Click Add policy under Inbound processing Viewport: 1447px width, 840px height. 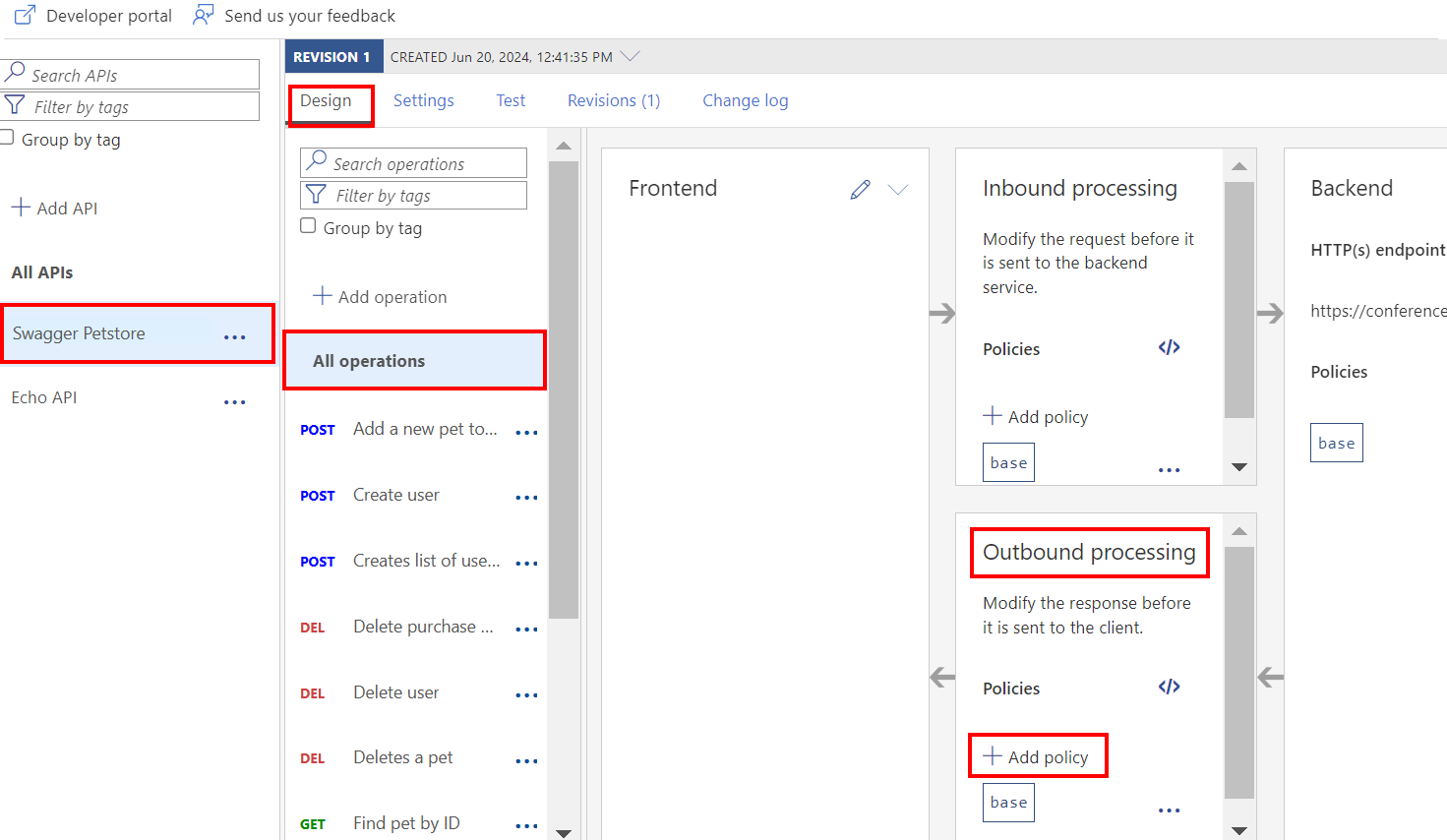pyautogui.click(x=1037, y=416)
